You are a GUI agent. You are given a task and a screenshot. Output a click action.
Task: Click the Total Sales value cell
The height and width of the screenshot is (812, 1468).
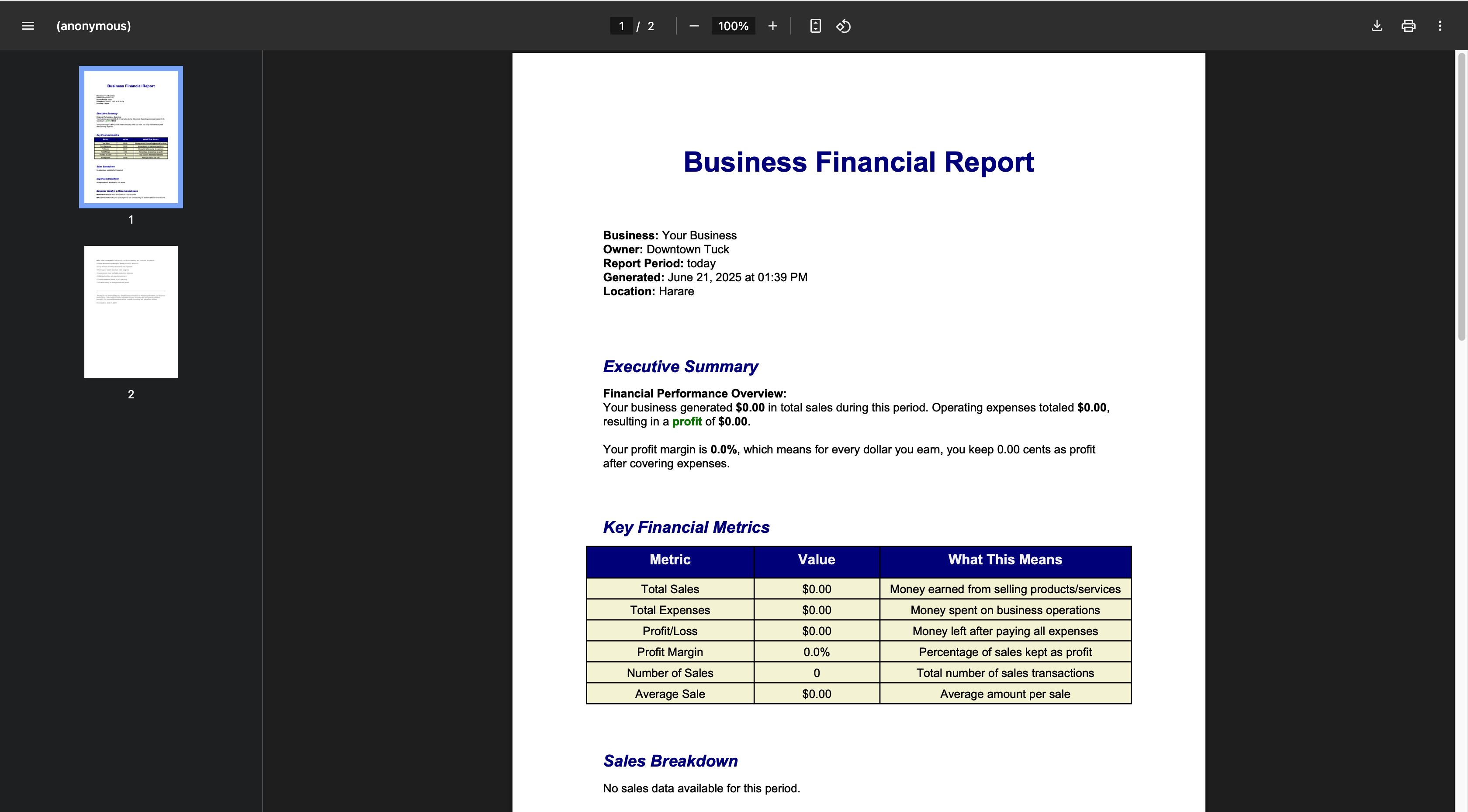816,589
